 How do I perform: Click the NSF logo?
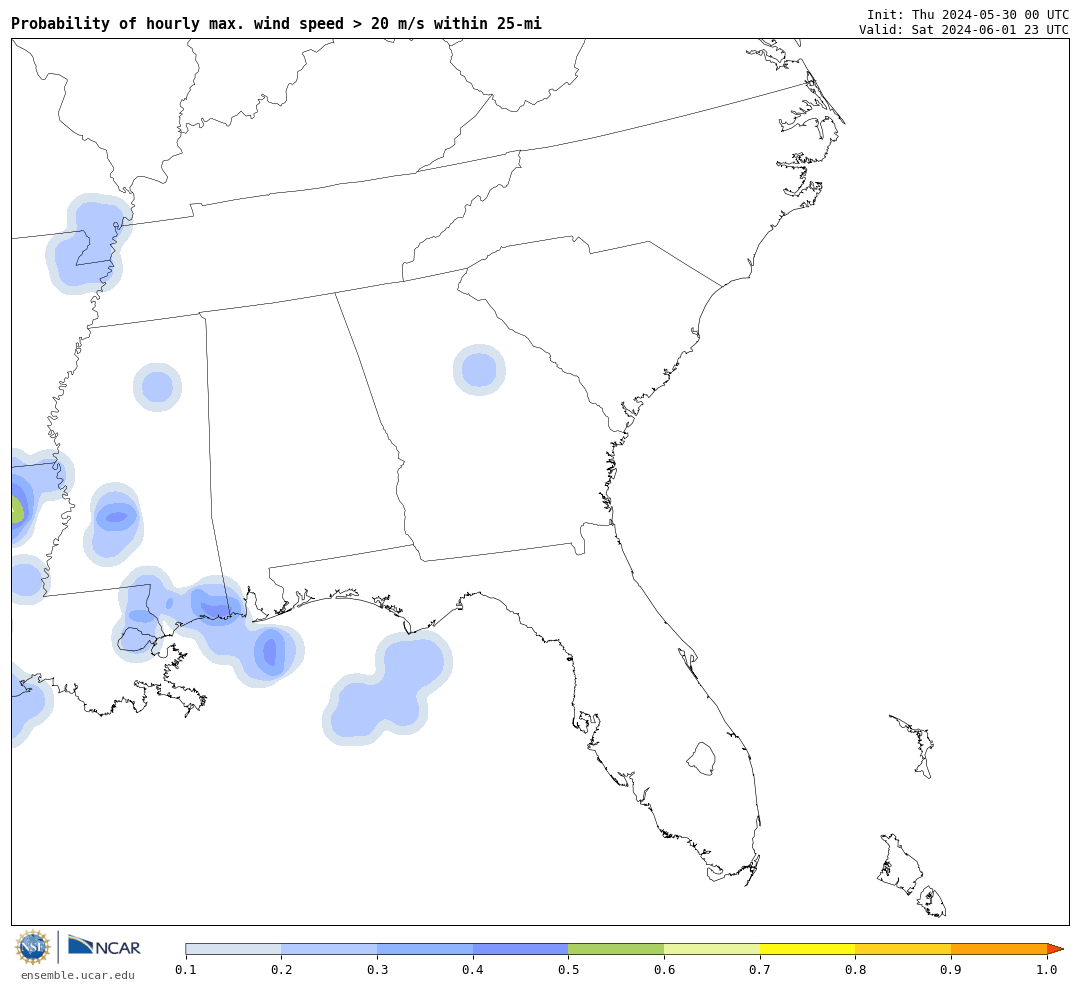click(32, 947)
